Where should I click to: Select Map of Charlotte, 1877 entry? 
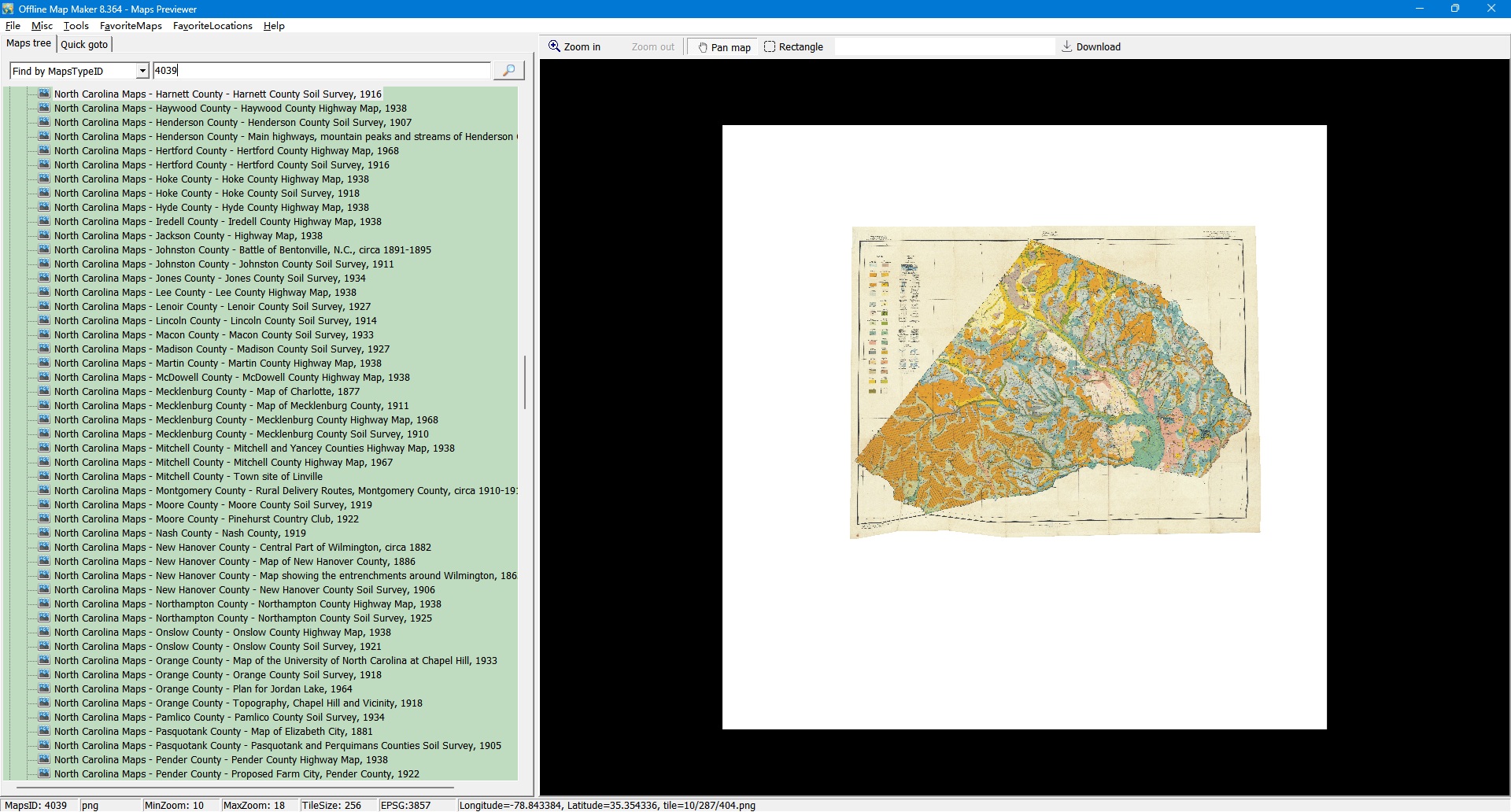pyautogui.click(x=206, y=392)
